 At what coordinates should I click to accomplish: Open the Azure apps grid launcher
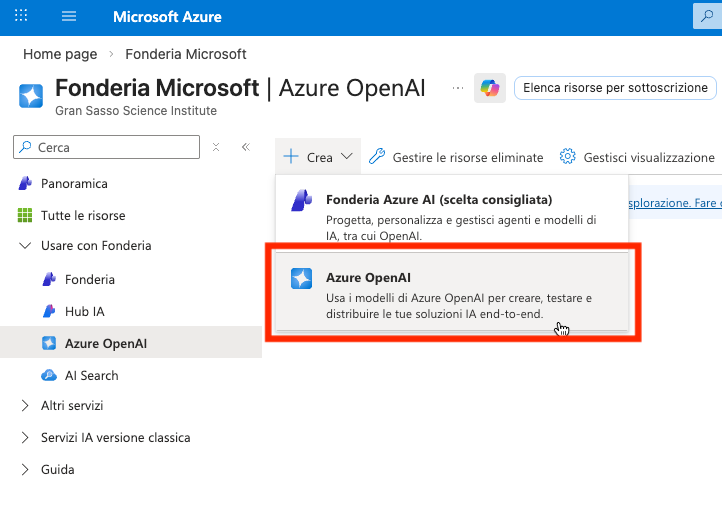[x=21, y=16]
